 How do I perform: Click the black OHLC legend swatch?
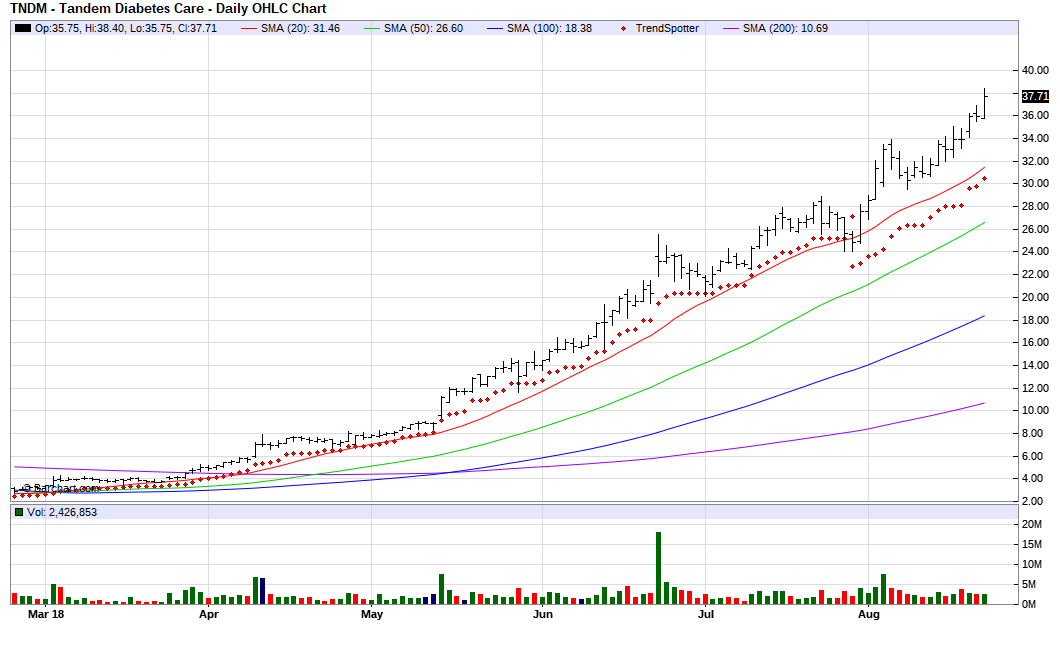[22, 28]
